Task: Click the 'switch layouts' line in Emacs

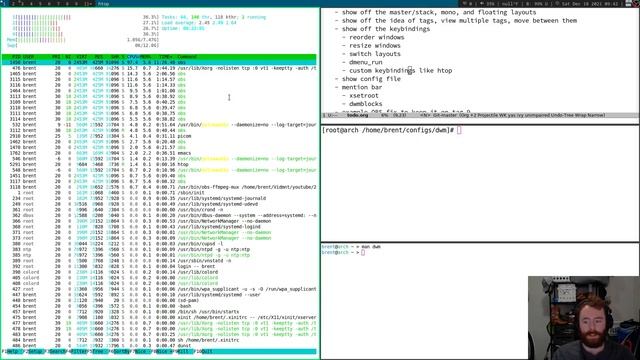Action: tap(371, 54)
